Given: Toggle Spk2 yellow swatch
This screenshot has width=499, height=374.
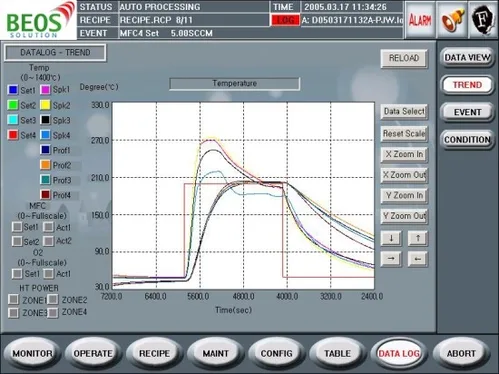Looking at the screenshot, I should [x=45, y=105].
